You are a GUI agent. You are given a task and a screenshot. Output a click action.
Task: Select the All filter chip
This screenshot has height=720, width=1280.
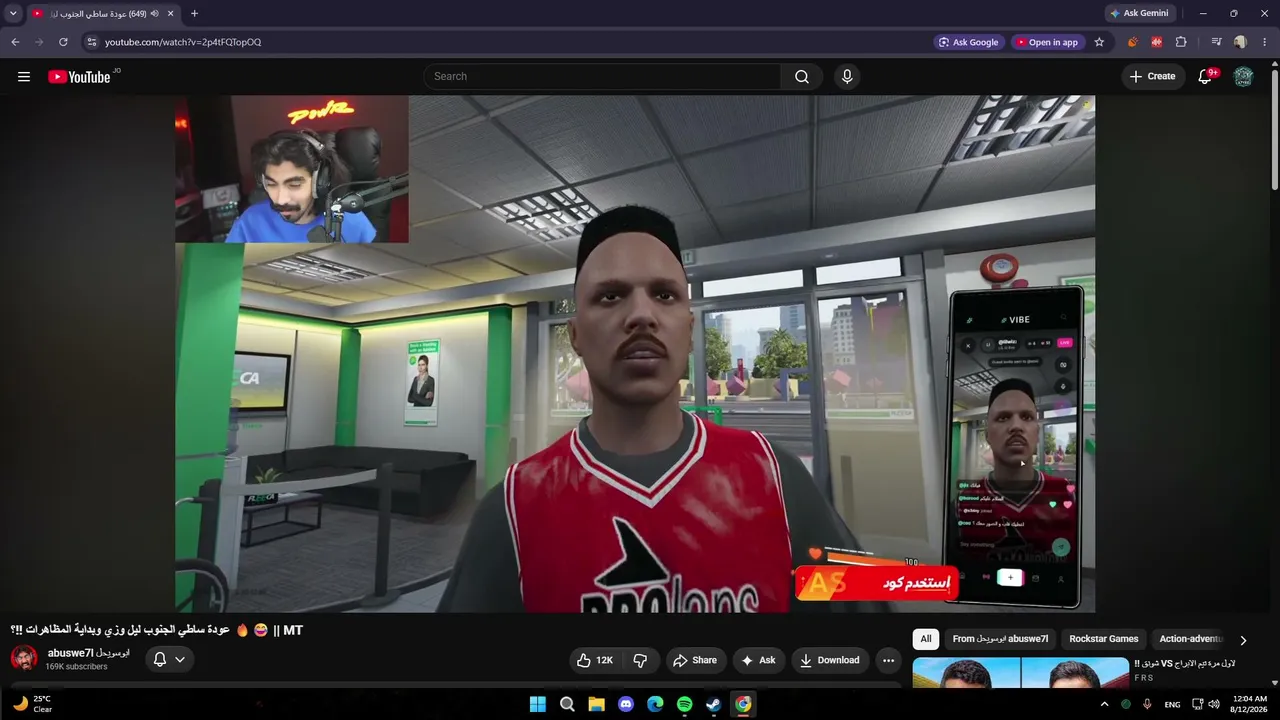click(x=926, y=639)
